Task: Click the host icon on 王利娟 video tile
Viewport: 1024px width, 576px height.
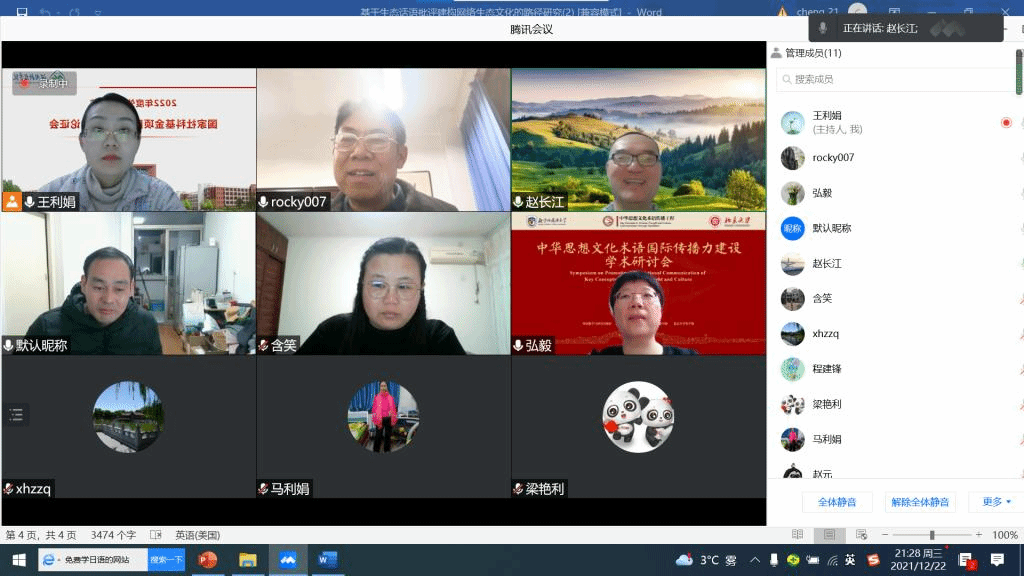Action: [x=12, y=201]
